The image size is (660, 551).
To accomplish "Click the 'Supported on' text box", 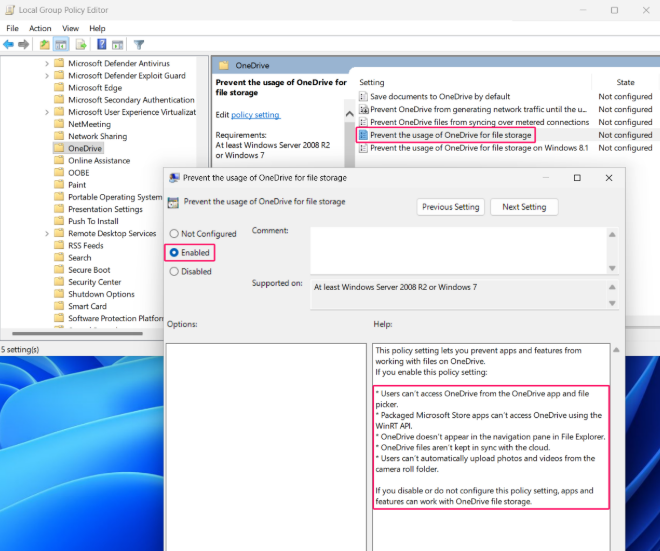I will [458, 295].
